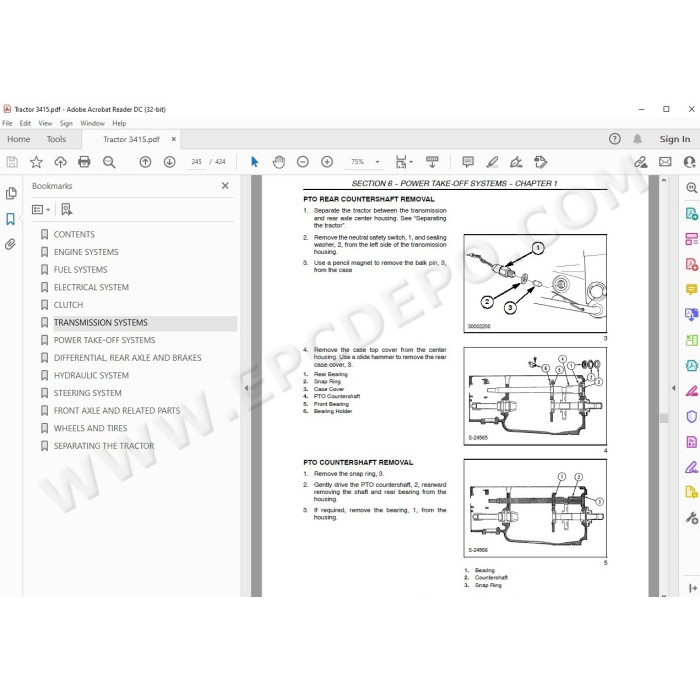Go to next page arrow

[x=169, y=162]
